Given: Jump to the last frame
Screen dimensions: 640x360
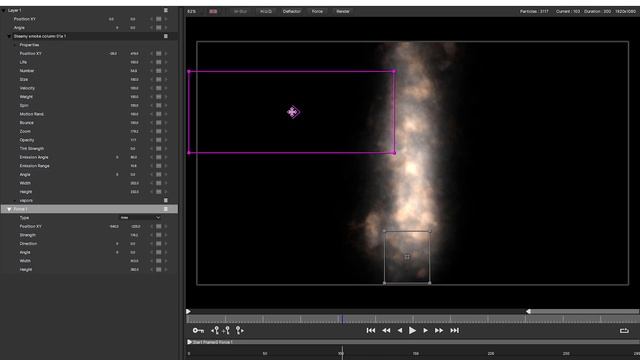Looking at the screenshot, I should click(x=454, y=331).
